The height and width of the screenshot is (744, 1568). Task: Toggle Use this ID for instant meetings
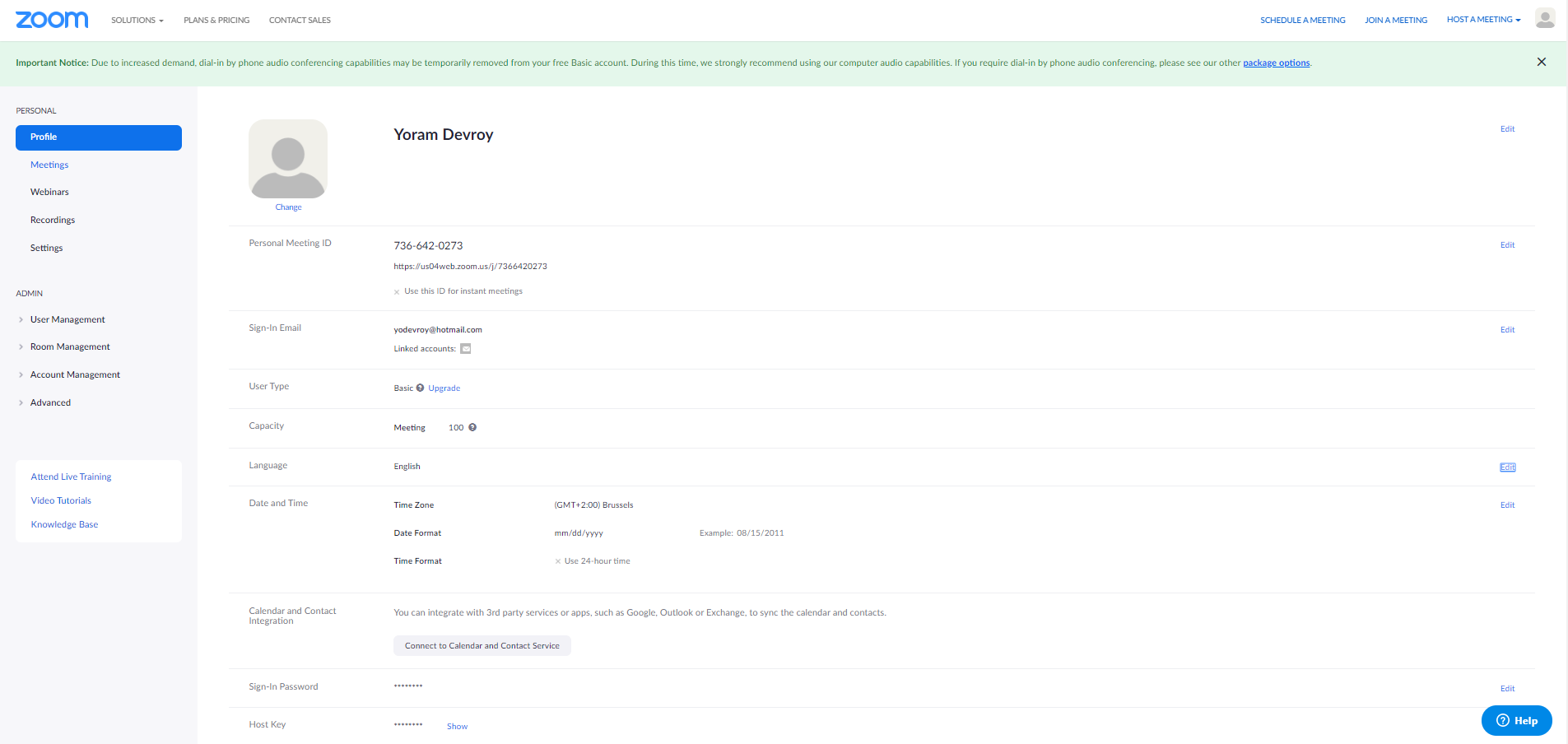(458, 291)
